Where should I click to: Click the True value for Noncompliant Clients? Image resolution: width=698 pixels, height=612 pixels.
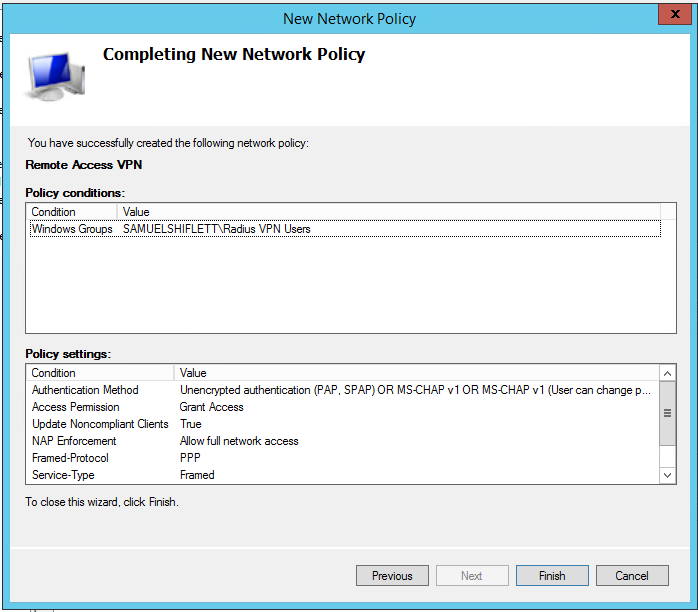pyautogui.click(x=191, y=424)
